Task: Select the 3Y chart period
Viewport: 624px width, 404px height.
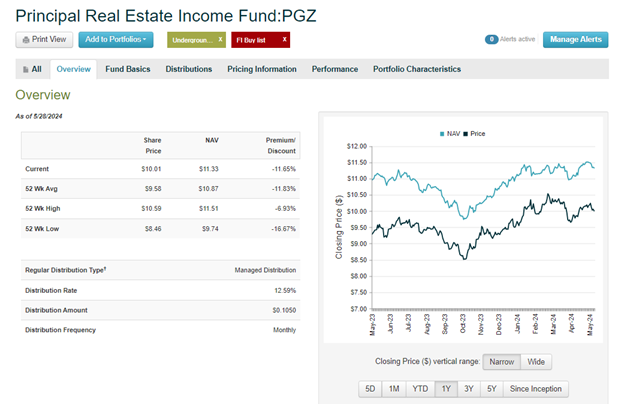Action: [469, 389]
